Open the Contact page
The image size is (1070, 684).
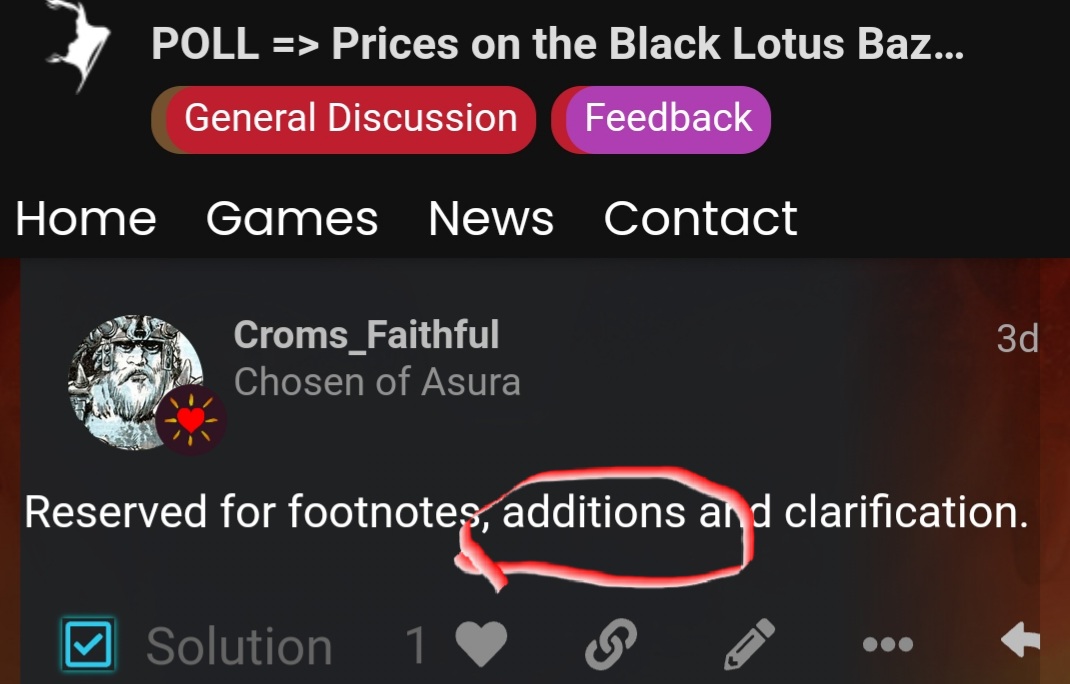click(x=701, y=218)
